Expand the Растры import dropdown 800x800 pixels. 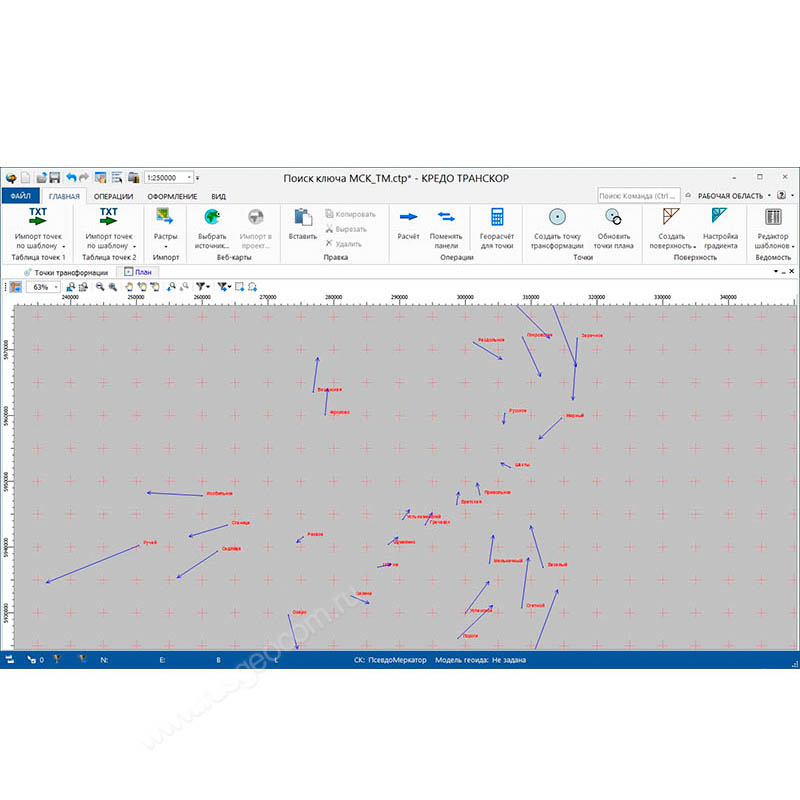[165, 246]
